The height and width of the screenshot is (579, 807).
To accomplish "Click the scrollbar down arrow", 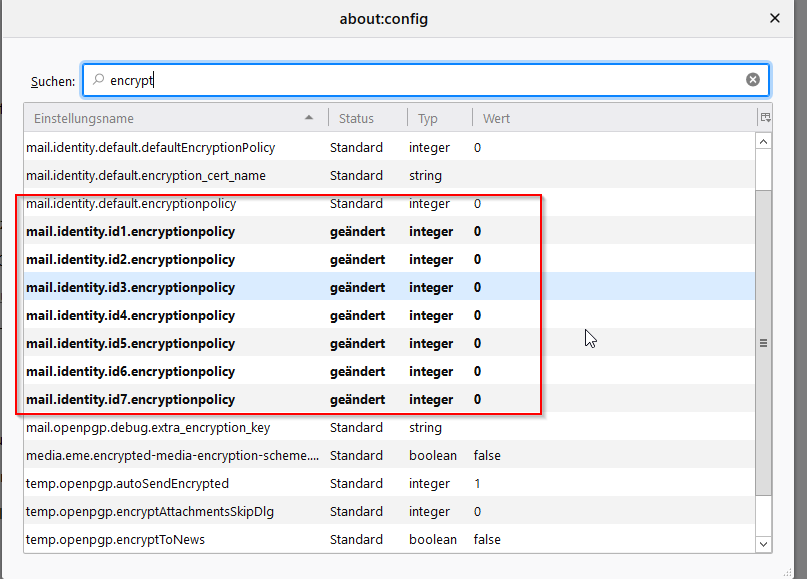I will [764, 543].
